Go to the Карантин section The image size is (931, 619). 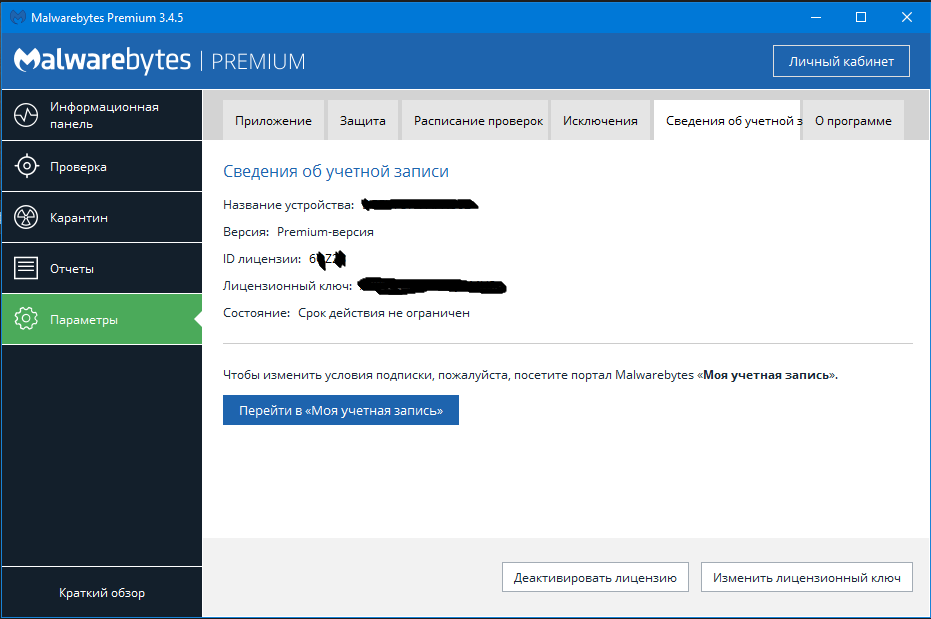pos(102,217)
